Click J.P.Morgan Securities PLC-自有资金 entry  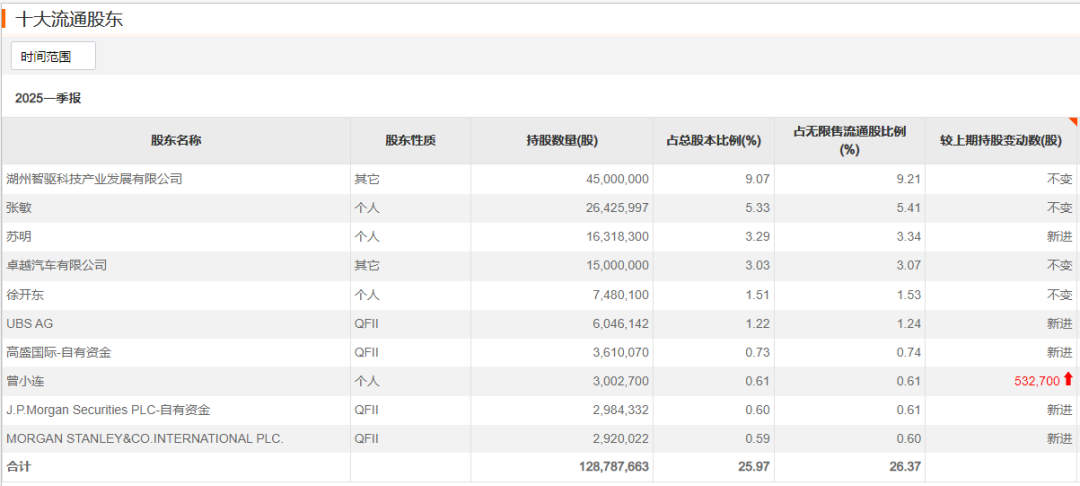(108, 410)
